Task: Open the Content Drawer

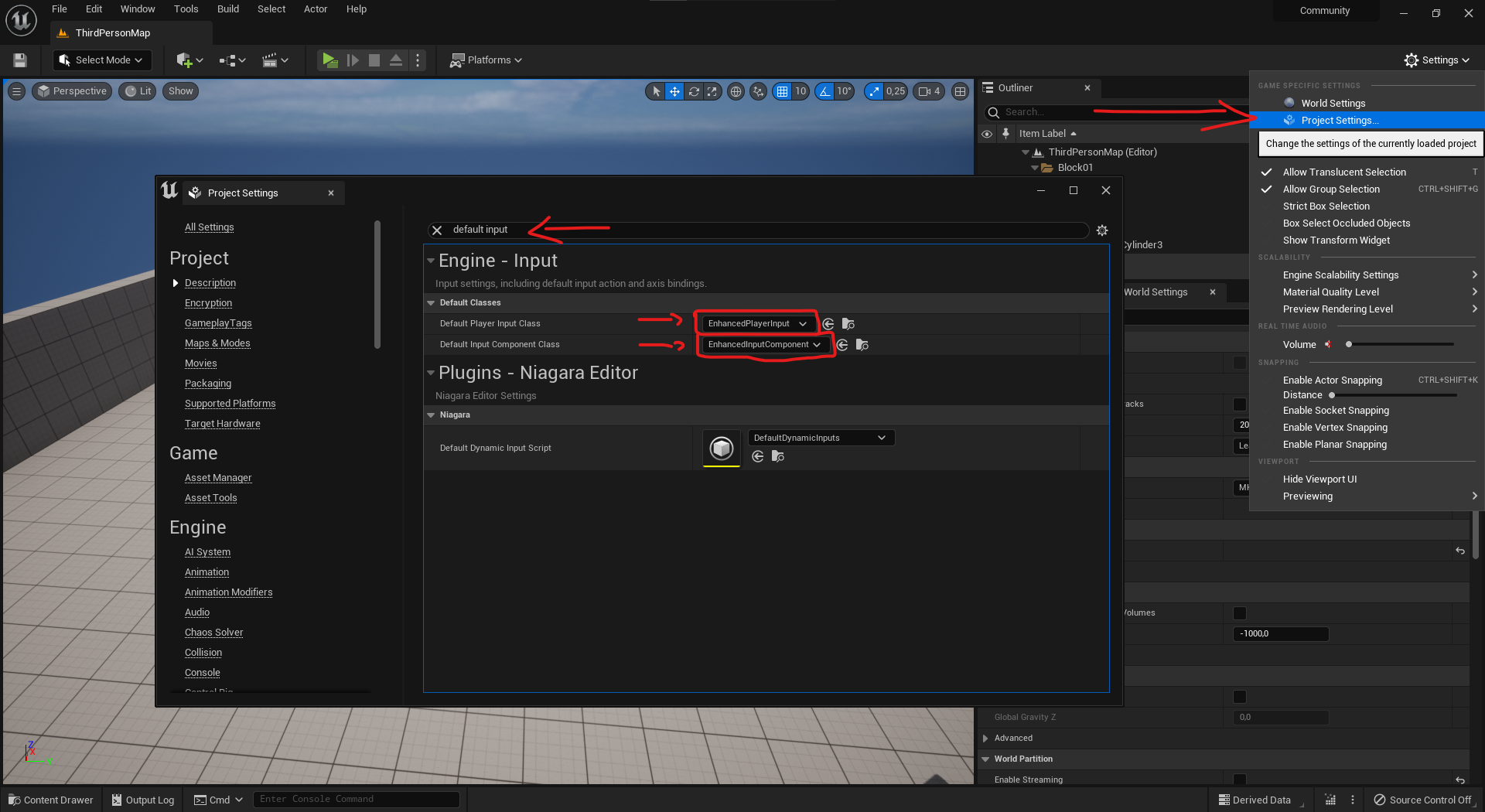Action: (51, 800)
